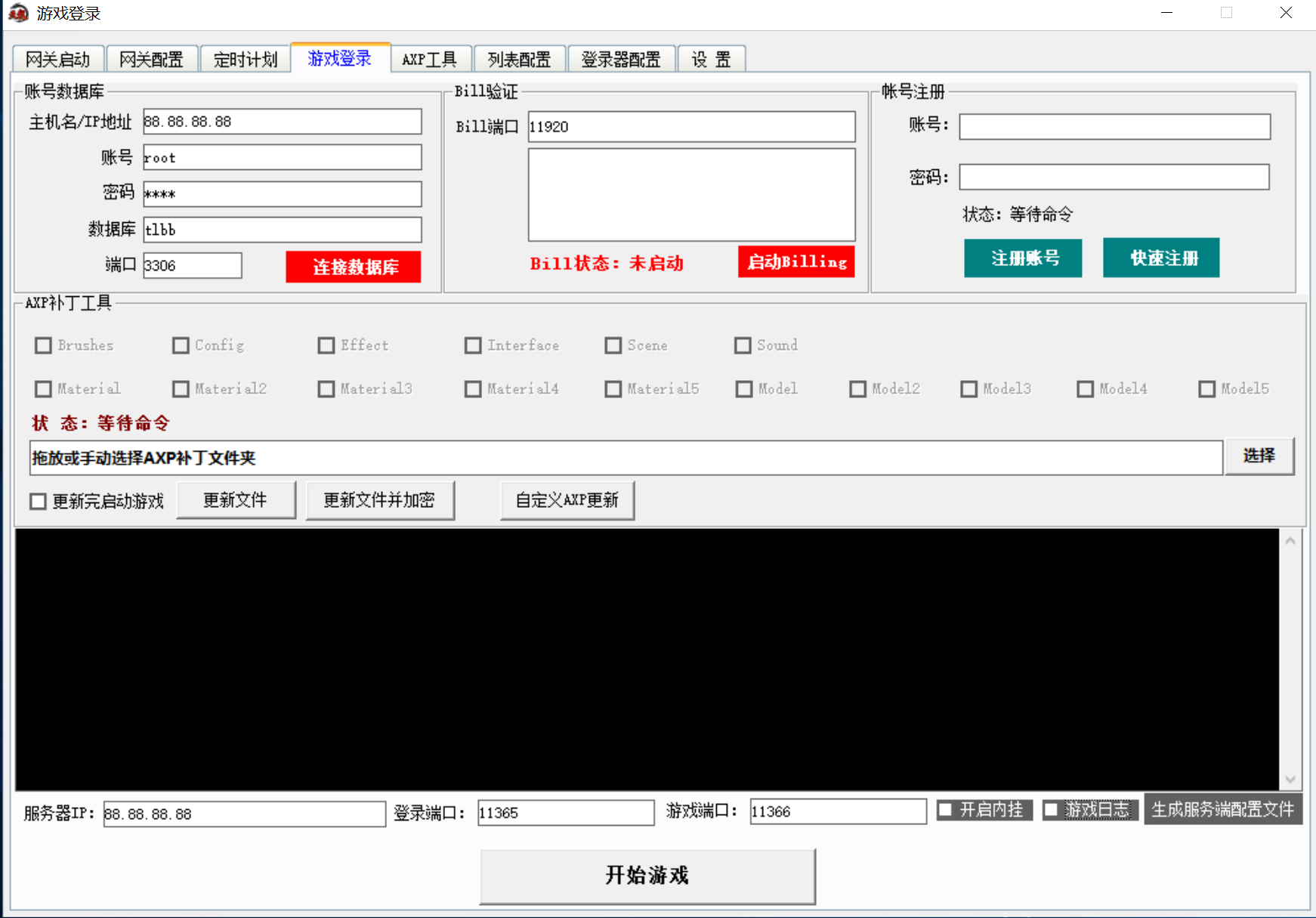The height and width of the screenshot is (918, 1316).
Task: Click the 端口 field showing 3306
Action: pos(193,265)
